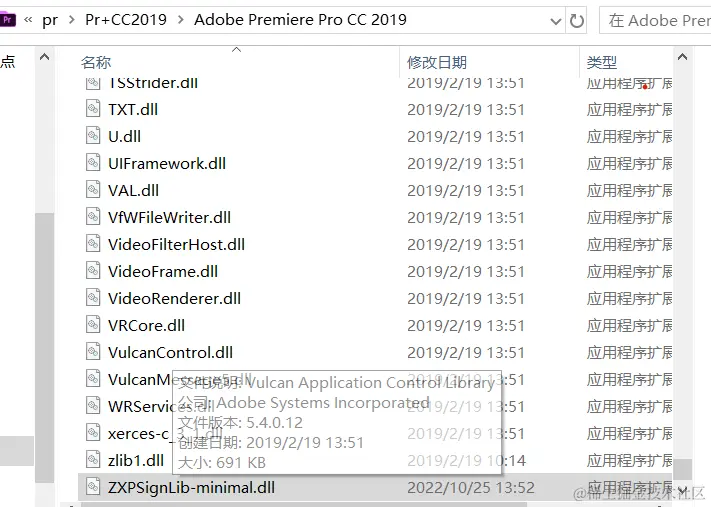The width and height of the screenshot is (711, 507).
Task: Click the ZXPSignLib-minimal.dll file icon
Action: (x=93, y=487)
